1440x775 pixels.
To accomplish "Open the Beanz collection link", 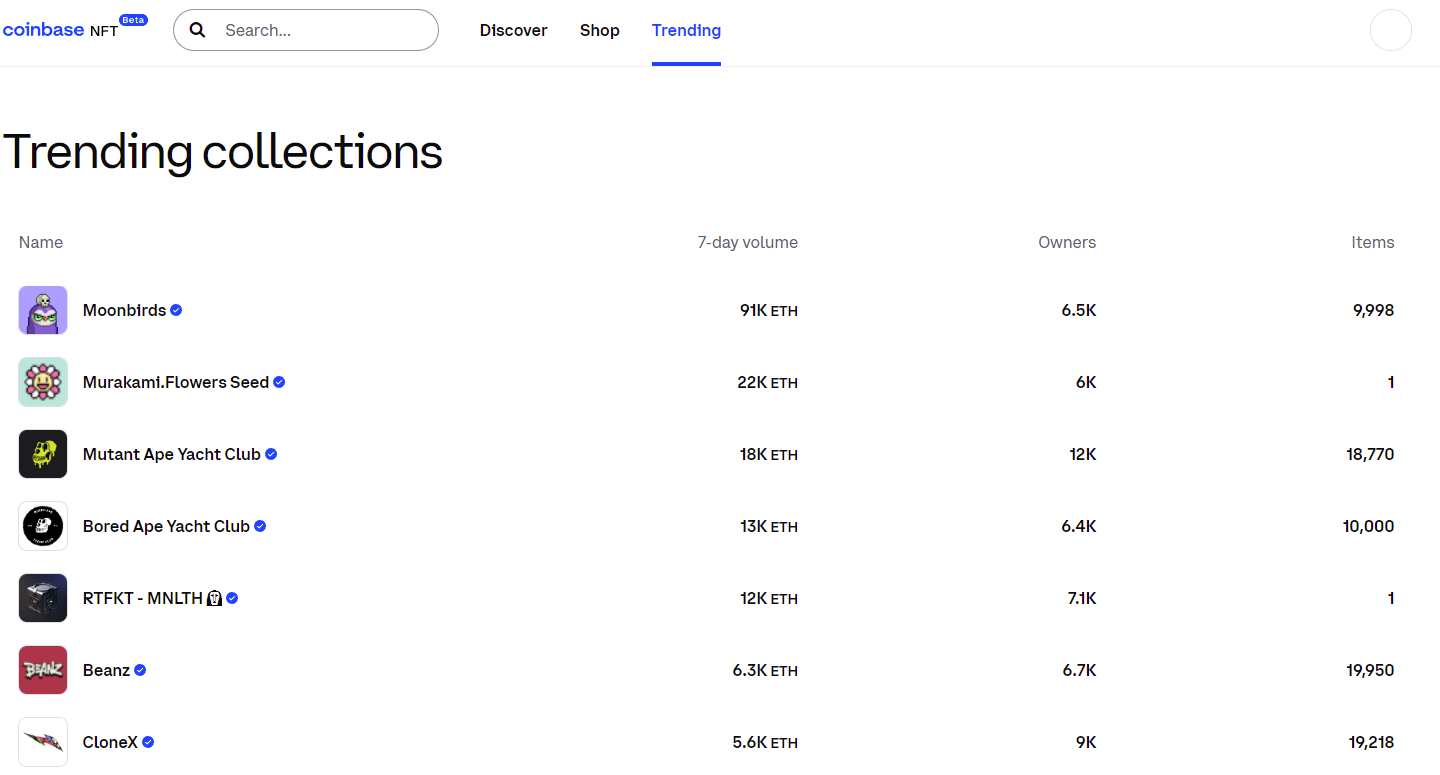I will 106,670.
